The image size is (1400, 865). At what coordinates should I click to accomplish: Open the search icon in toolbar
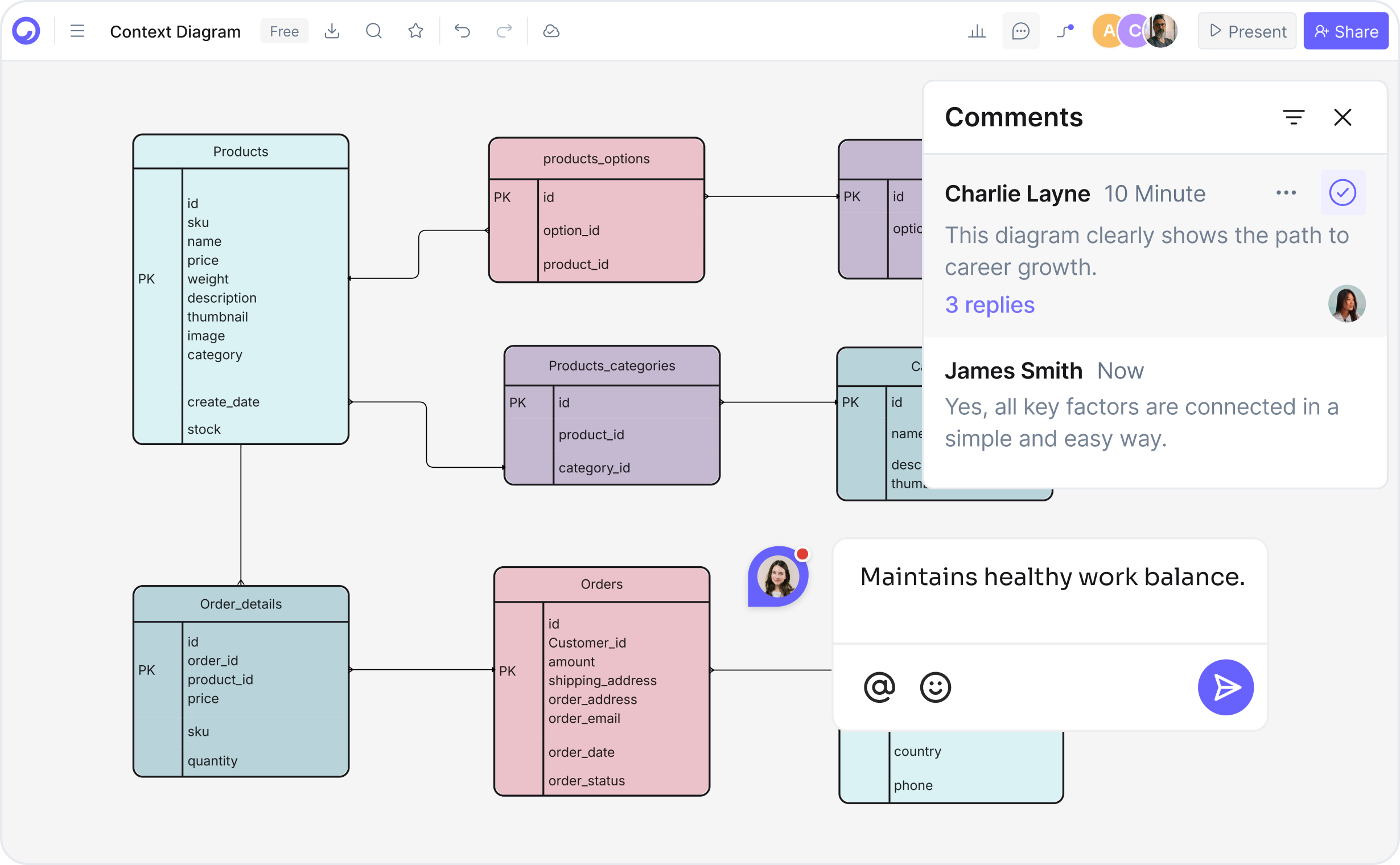[x=373, y=31]
